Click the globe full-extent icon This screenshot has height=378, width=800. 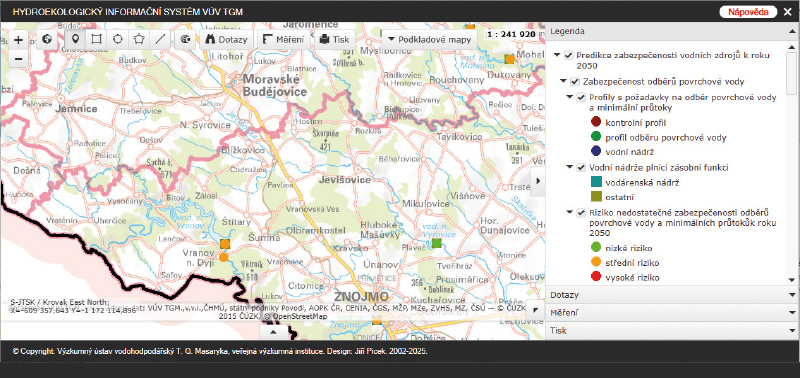coord(47,39)
